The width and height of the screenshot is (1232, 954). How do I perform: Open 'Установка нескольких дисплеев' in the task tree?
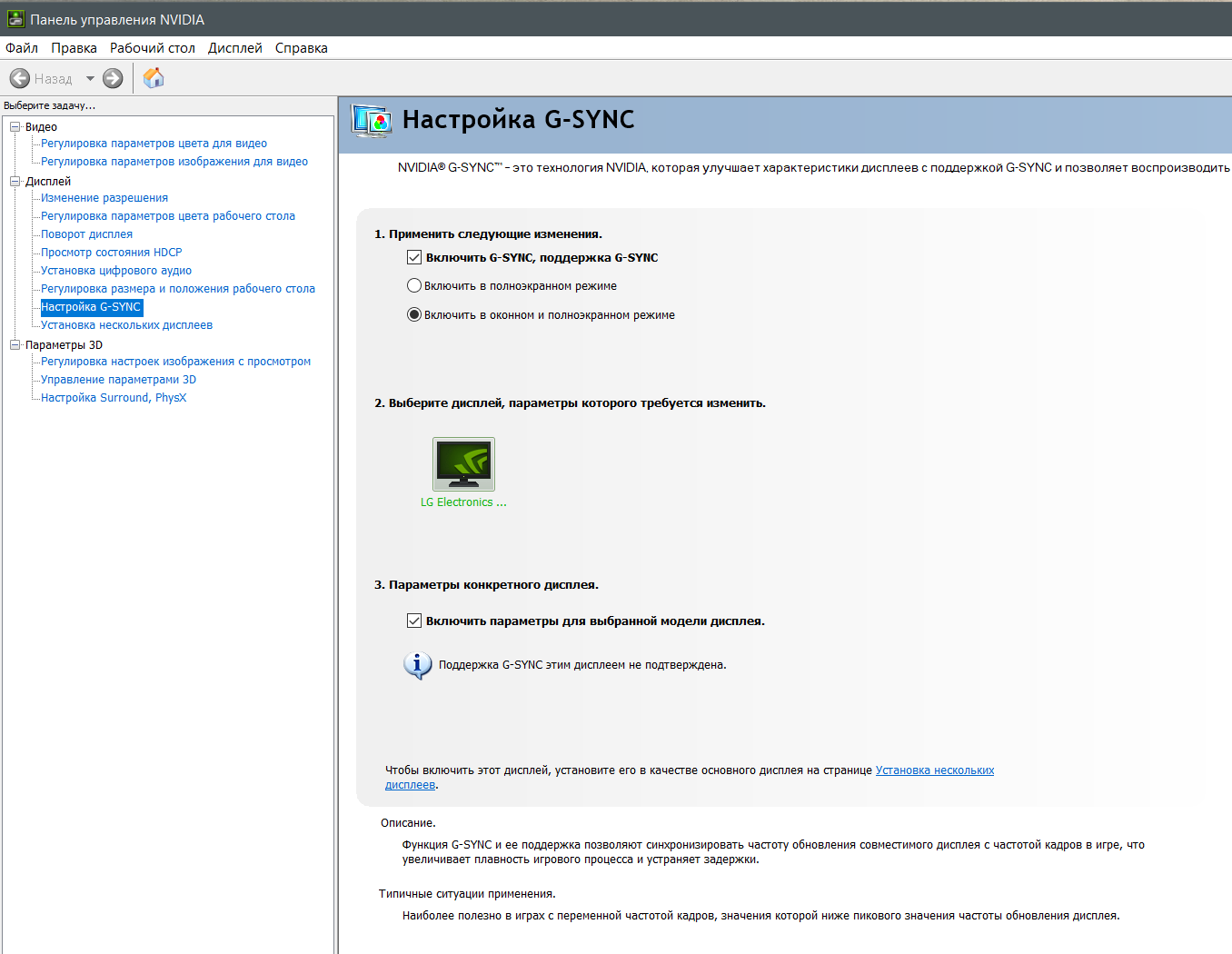(x=126, y=325)
